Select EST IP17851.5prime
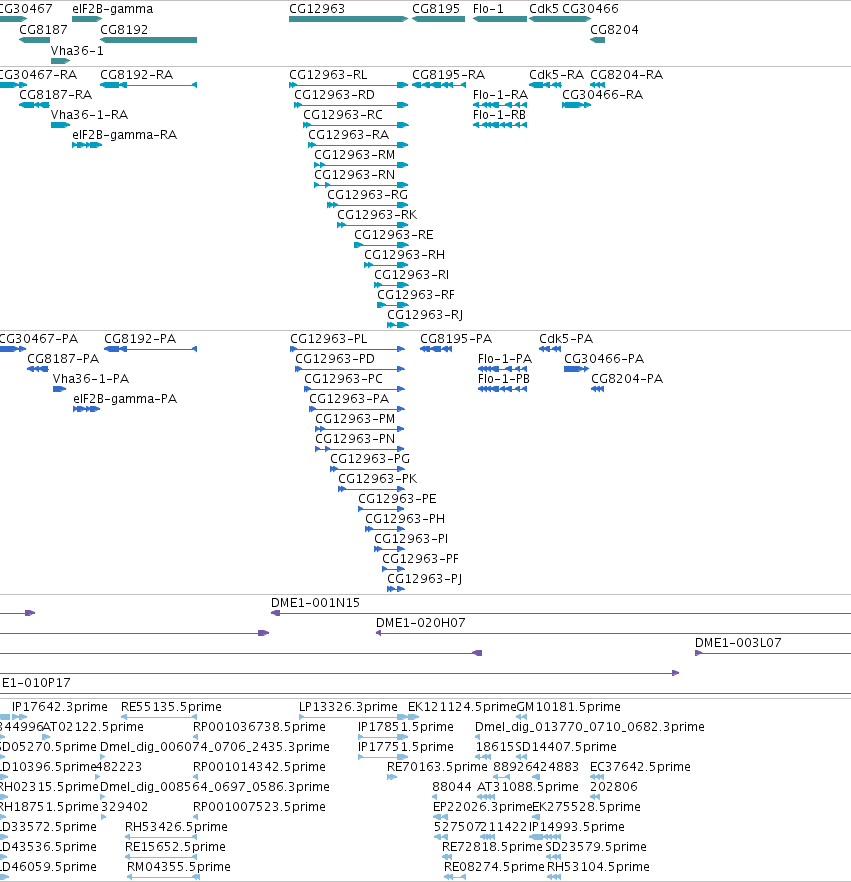This screenshot has width=851, height=882. pyautogui.click(x=406, y=727)
